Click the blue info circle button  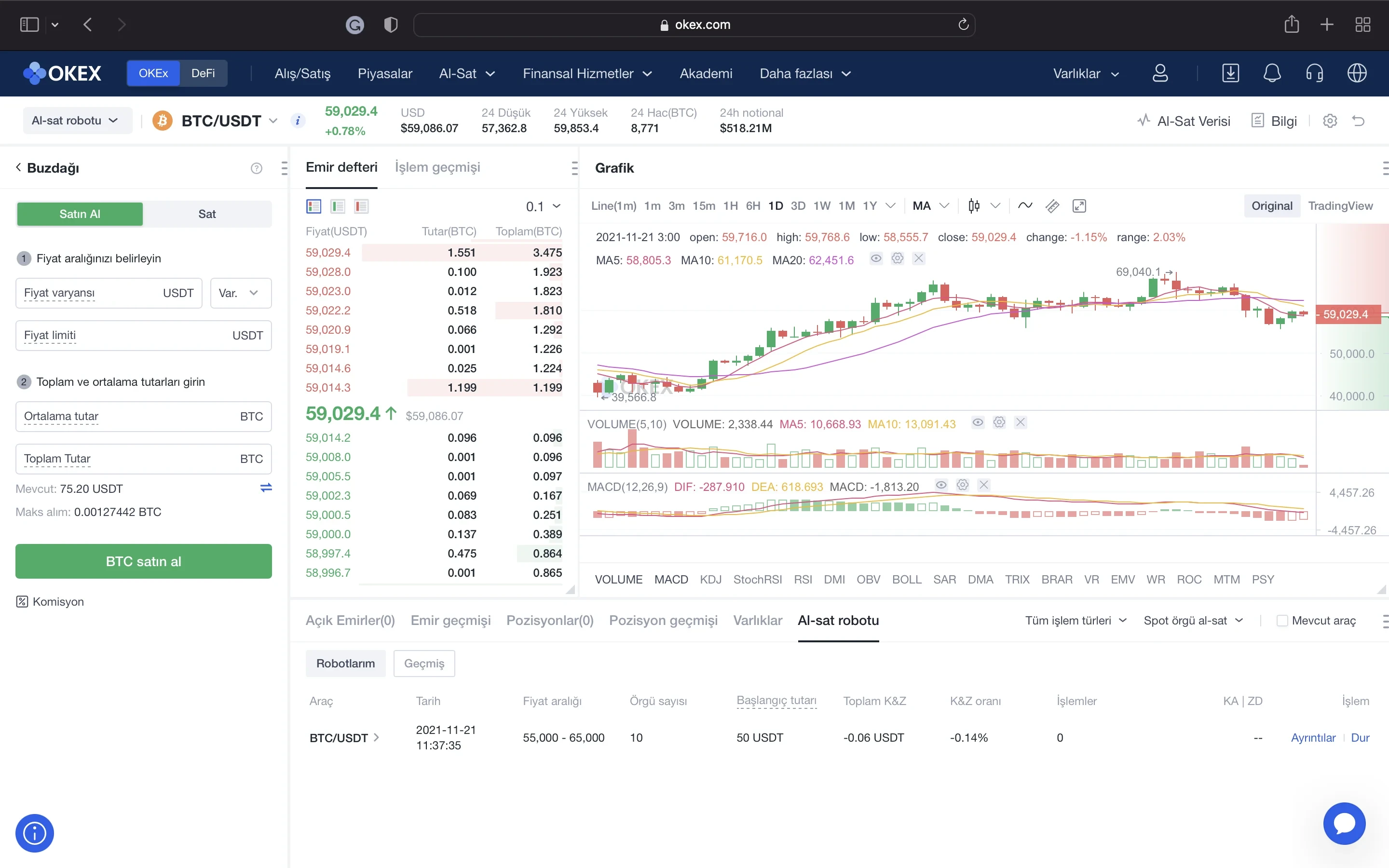pos(34,833)
